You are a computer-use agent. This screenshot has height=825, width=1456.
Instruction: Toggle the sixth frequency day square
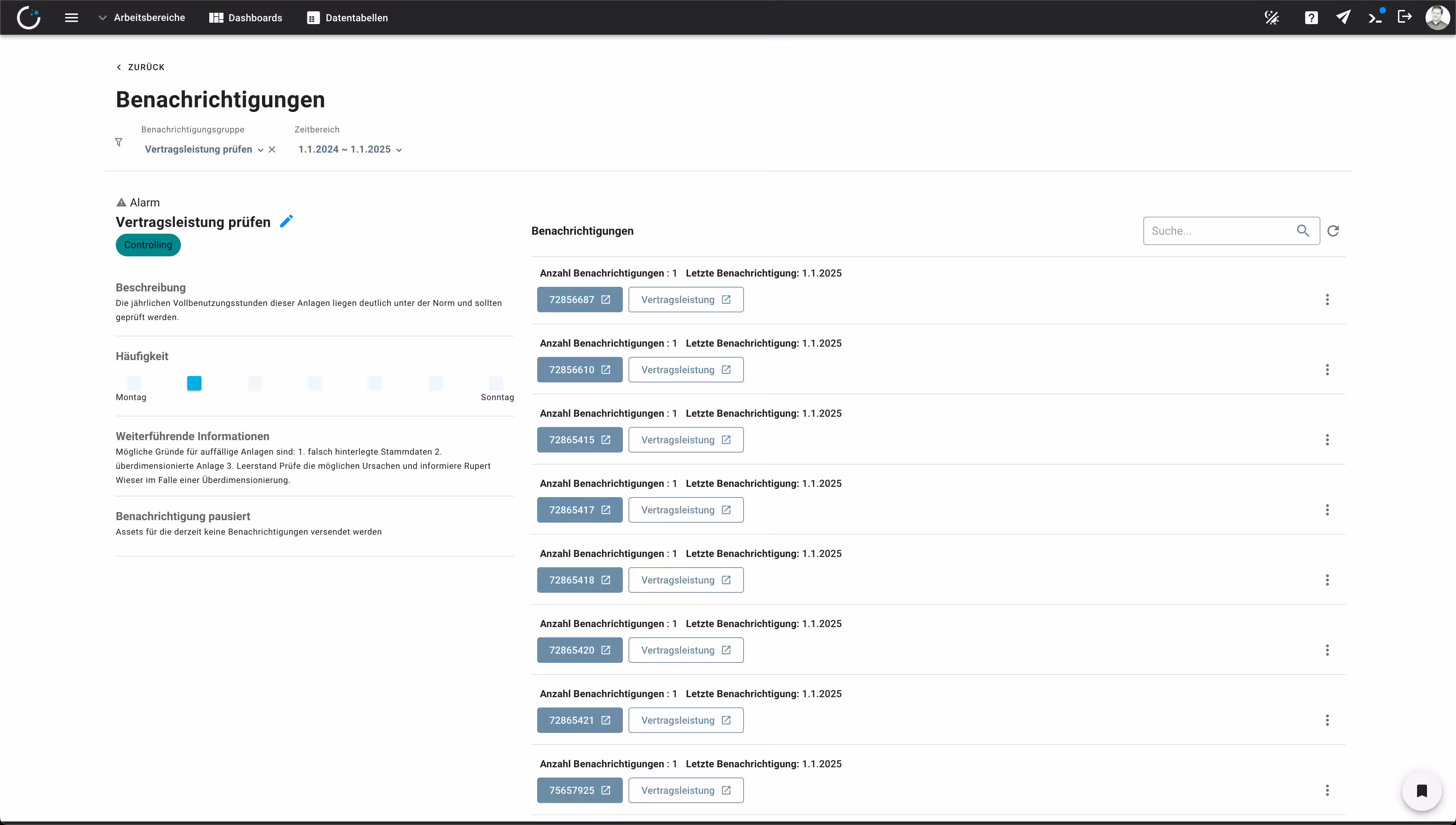coord(436,383)
